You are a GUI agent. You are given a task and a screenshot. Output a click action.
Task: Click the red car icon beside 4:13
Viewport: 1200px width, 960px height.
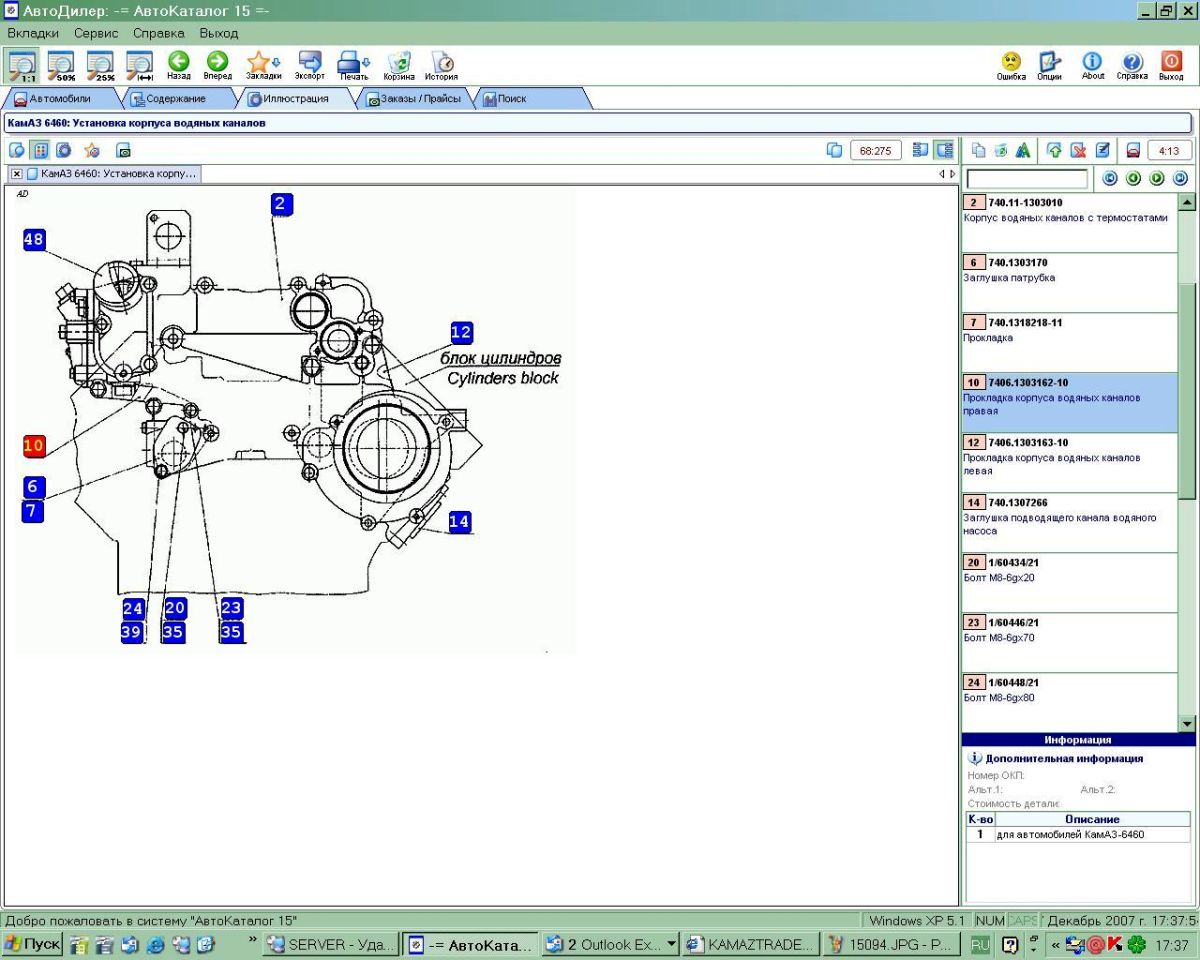1133,150
